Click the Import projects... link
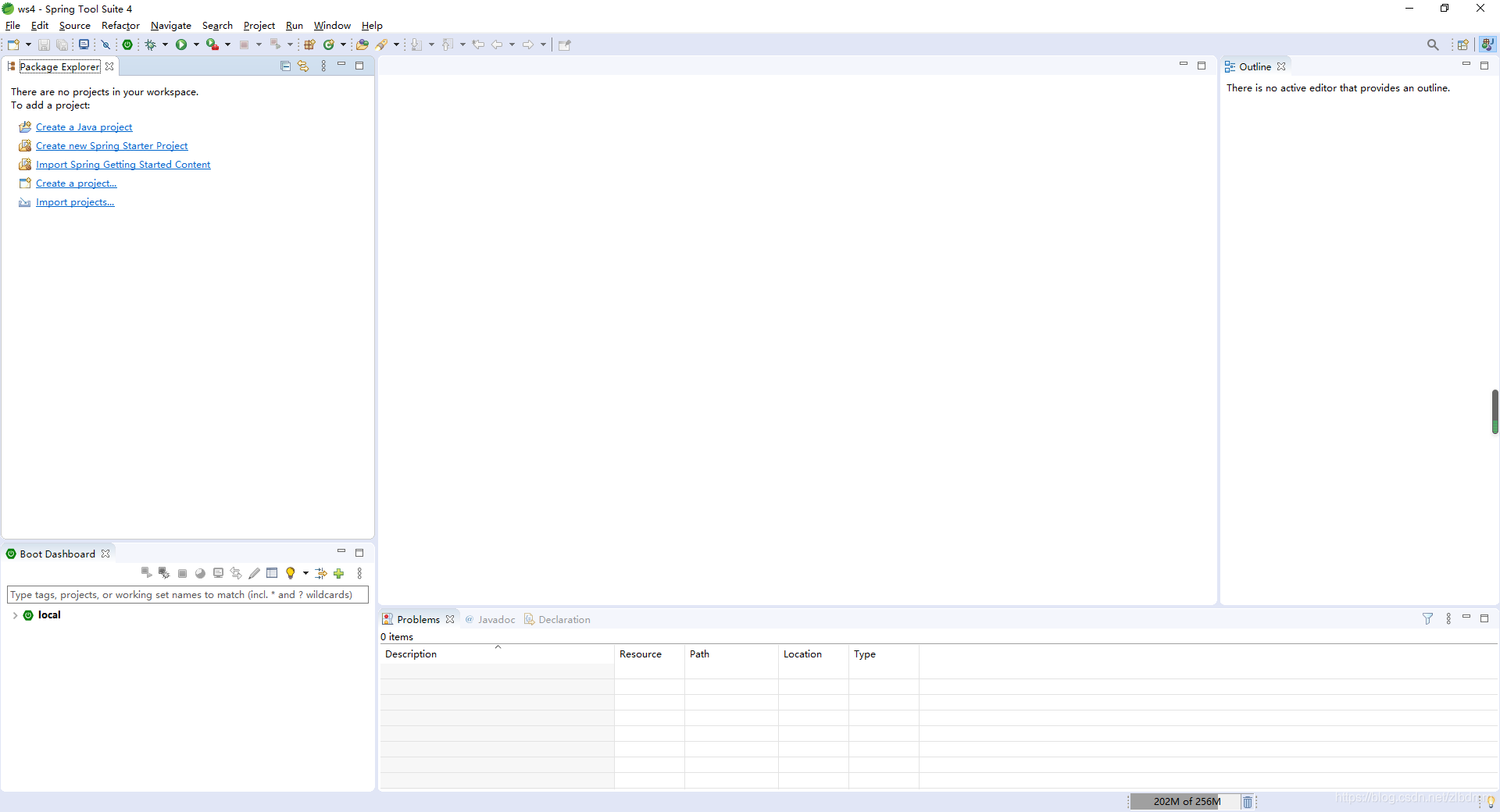 tap(75, 202)
